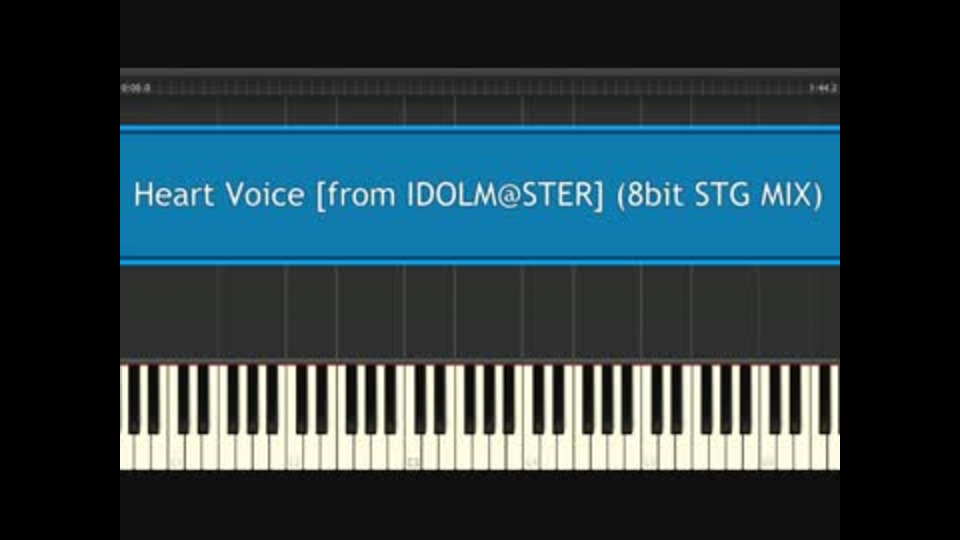Click the 1:44.2 end time label
The image size is (960, 540).
tap(823, 88)
